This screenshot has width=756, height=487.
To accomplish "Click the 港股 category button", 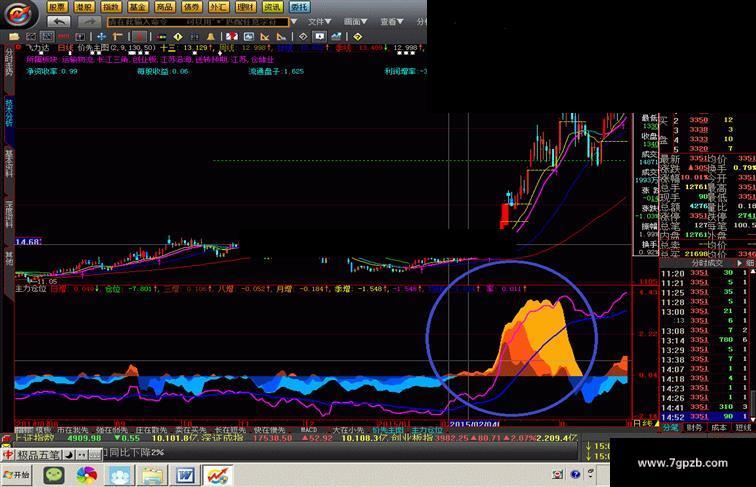I will pyautogui.click(x=84, y=7).
